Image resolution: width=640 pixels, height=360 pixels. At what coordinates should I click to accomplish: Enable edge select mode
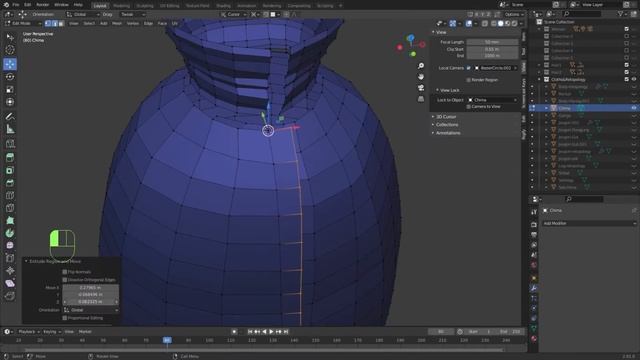[x=54, y=23]
